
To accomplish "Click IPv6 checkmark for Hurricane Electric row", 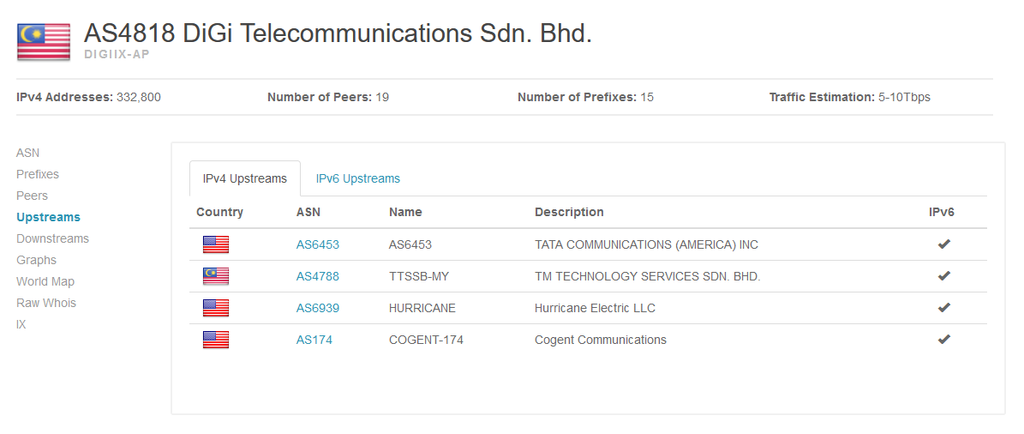I will click(x=943, y=308).
